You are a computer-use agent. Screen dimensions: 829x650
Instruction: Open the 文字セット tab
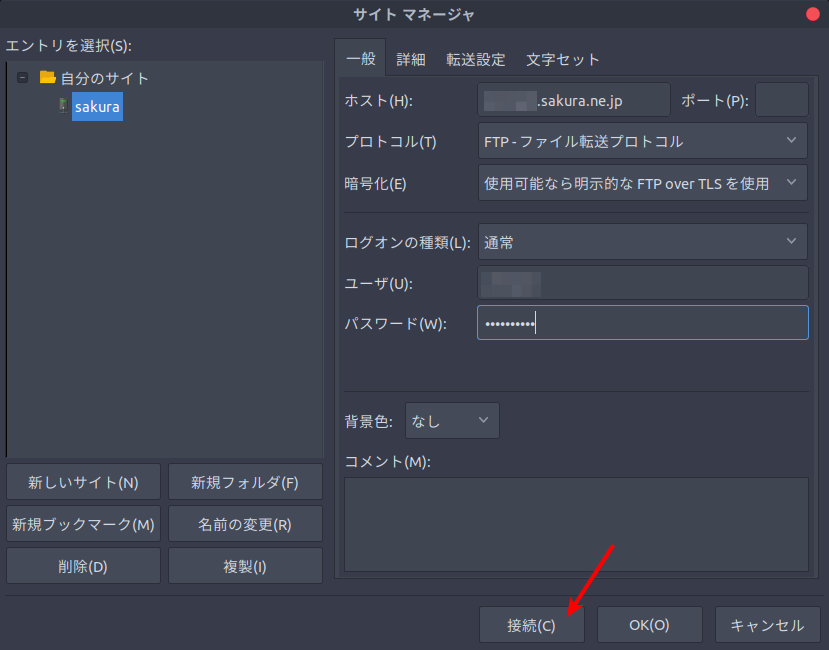562,59
